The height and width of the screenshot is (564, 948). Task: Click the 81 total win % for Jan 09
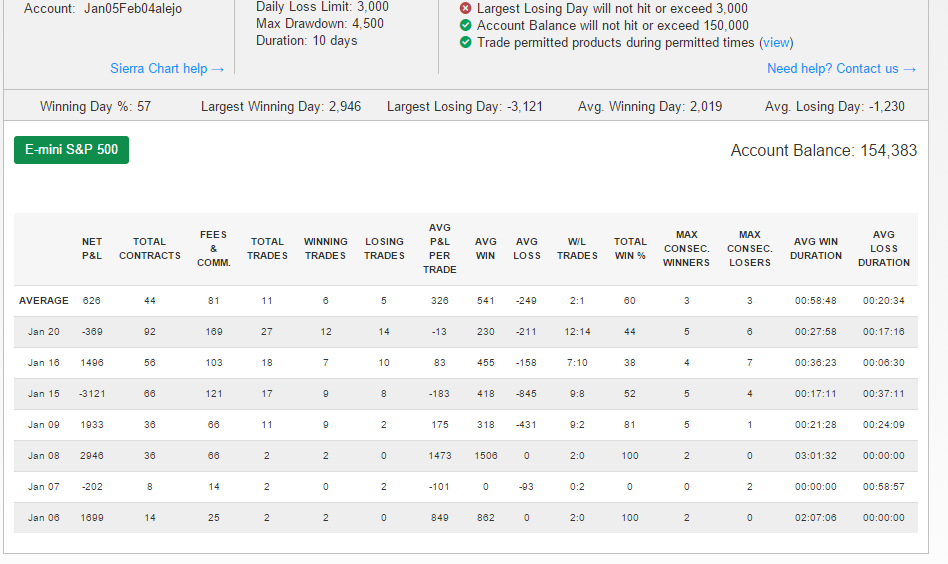pos(630,424)
